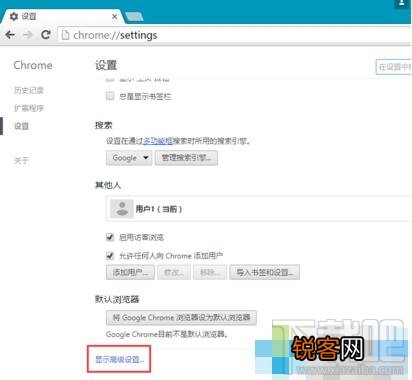
Task: Toggle 允许任何人向 Chrome 添加用户 checkbox
Action: (x=110, y=256)
